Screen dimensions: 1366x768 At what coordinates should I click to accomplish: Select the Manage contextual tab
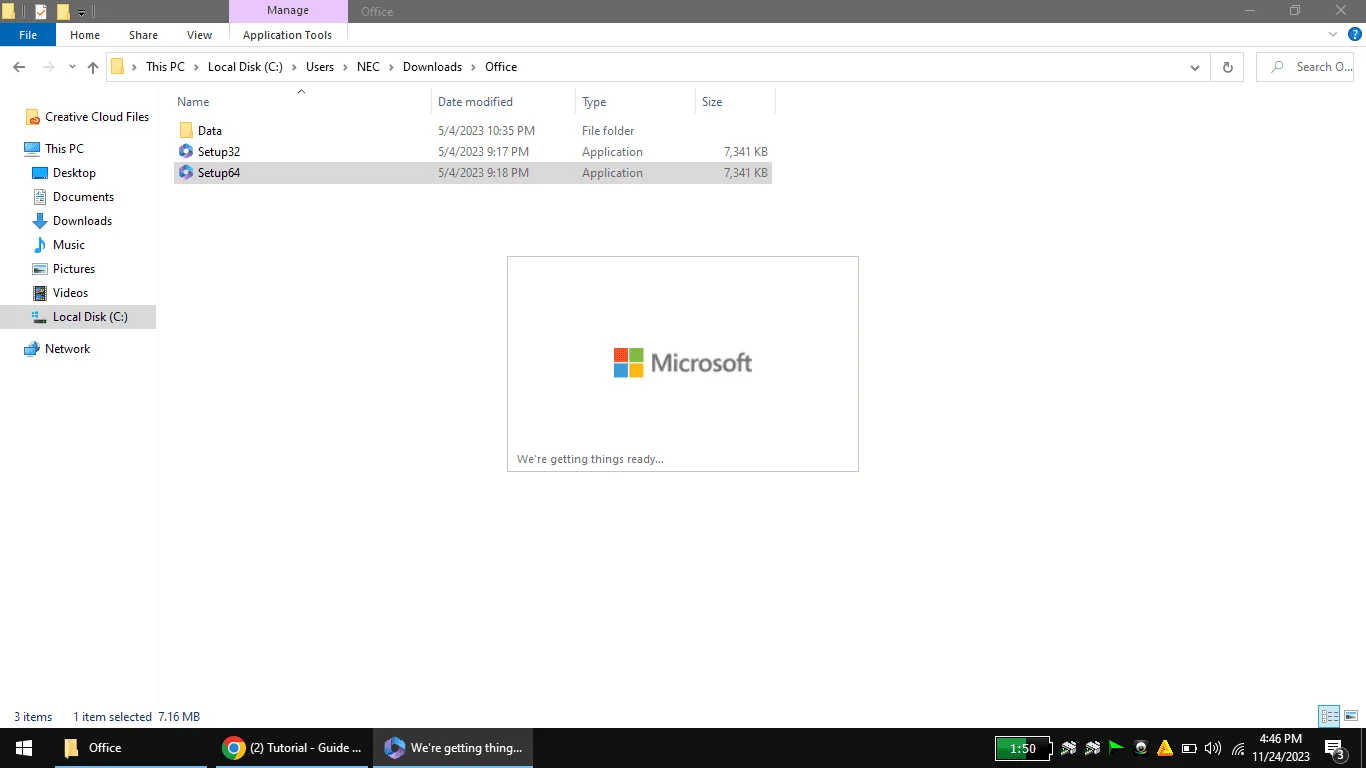pyautogui.click(x=288, y=11)
